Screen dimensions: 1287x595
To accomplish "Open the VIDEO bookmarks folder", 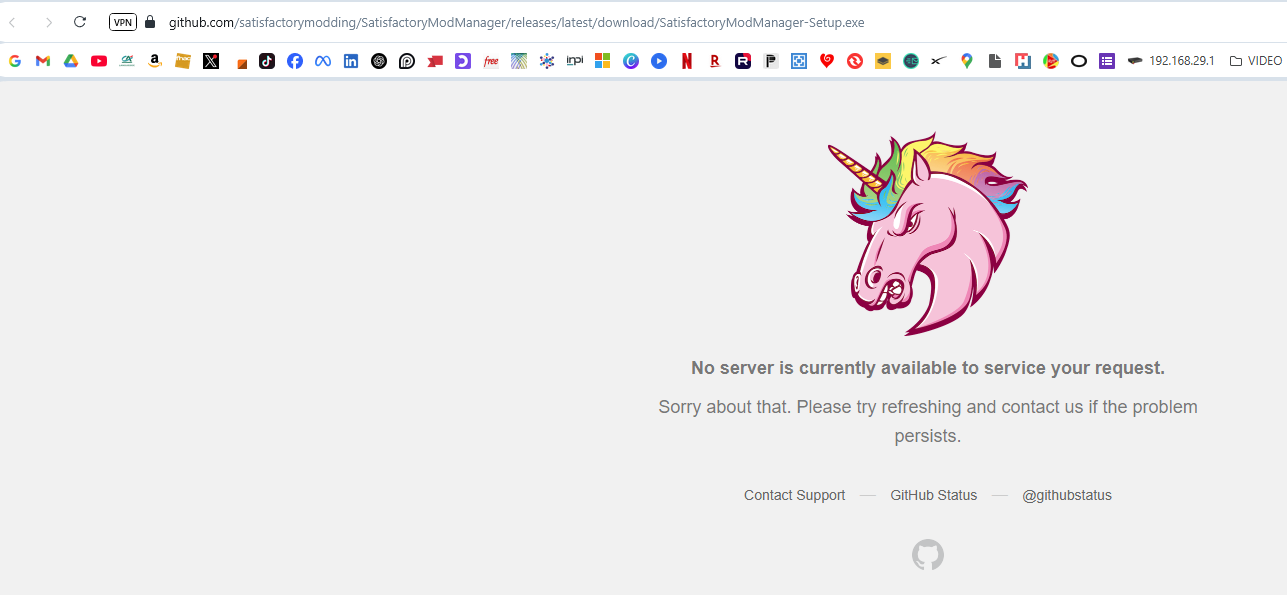I will [x=1256, y=61].
